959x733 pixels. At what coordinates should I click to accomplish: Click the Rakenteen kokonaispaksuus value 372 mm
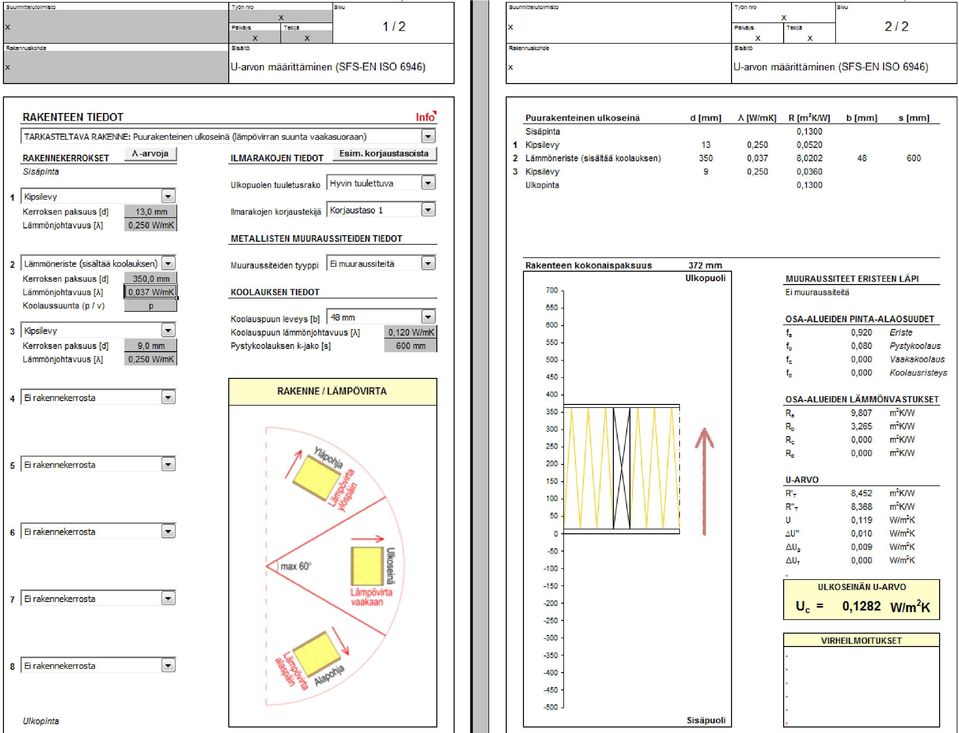point(705,266)
